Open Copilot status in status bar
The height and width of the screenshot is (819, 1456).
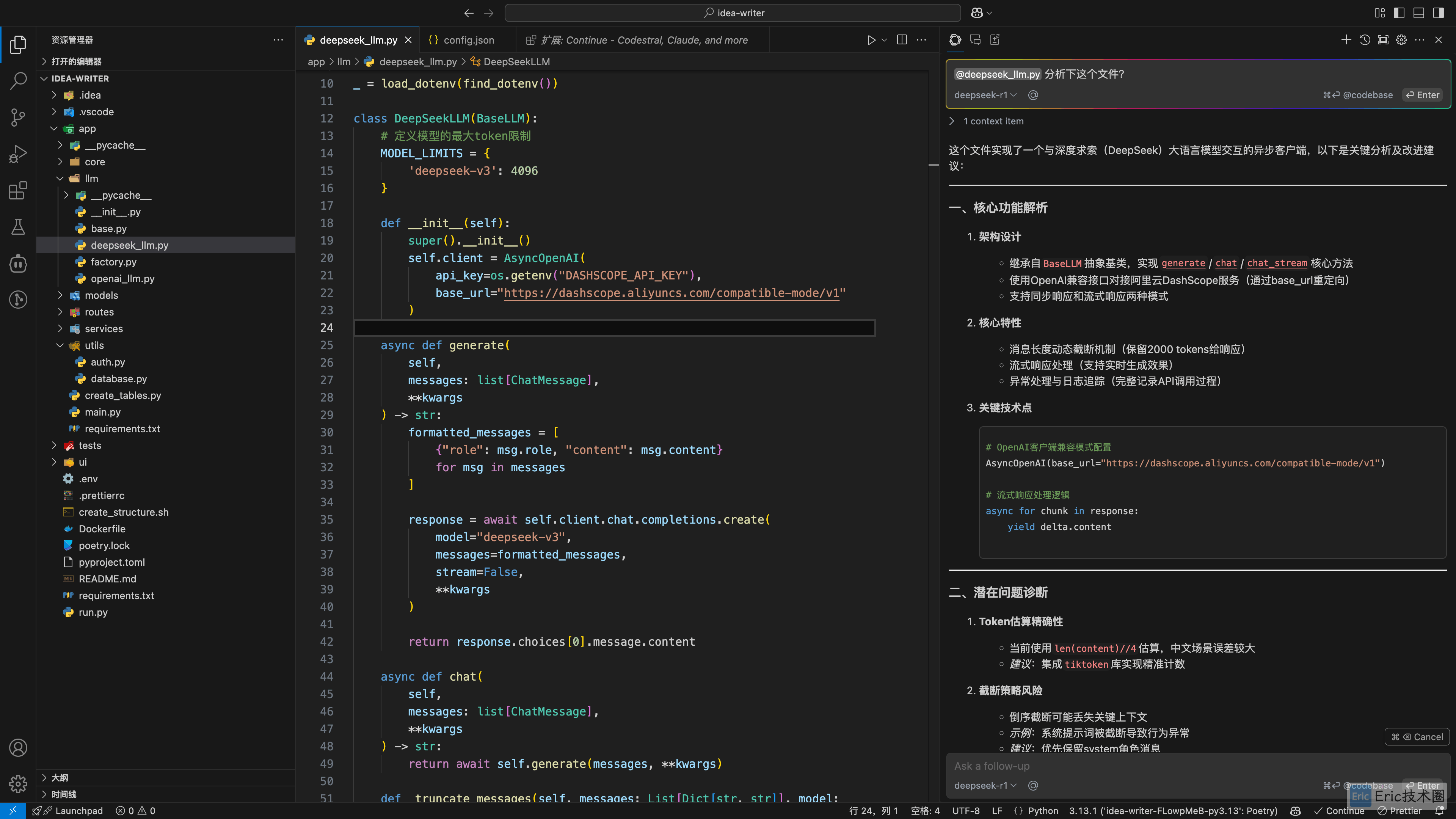point(1296,811)
